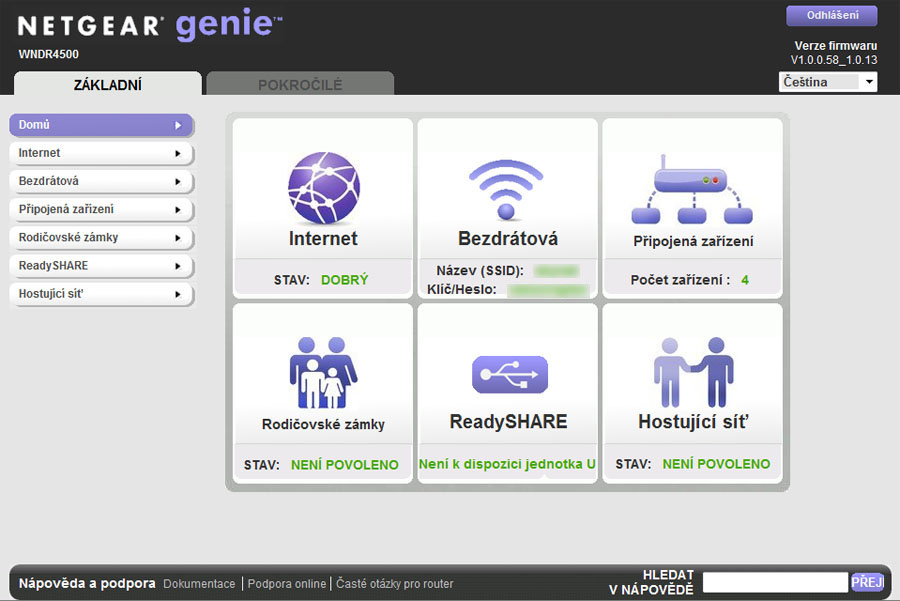Click the DOBRÝ internet status value
This screenshot has height=601, width=900.
tap(344, 280)
